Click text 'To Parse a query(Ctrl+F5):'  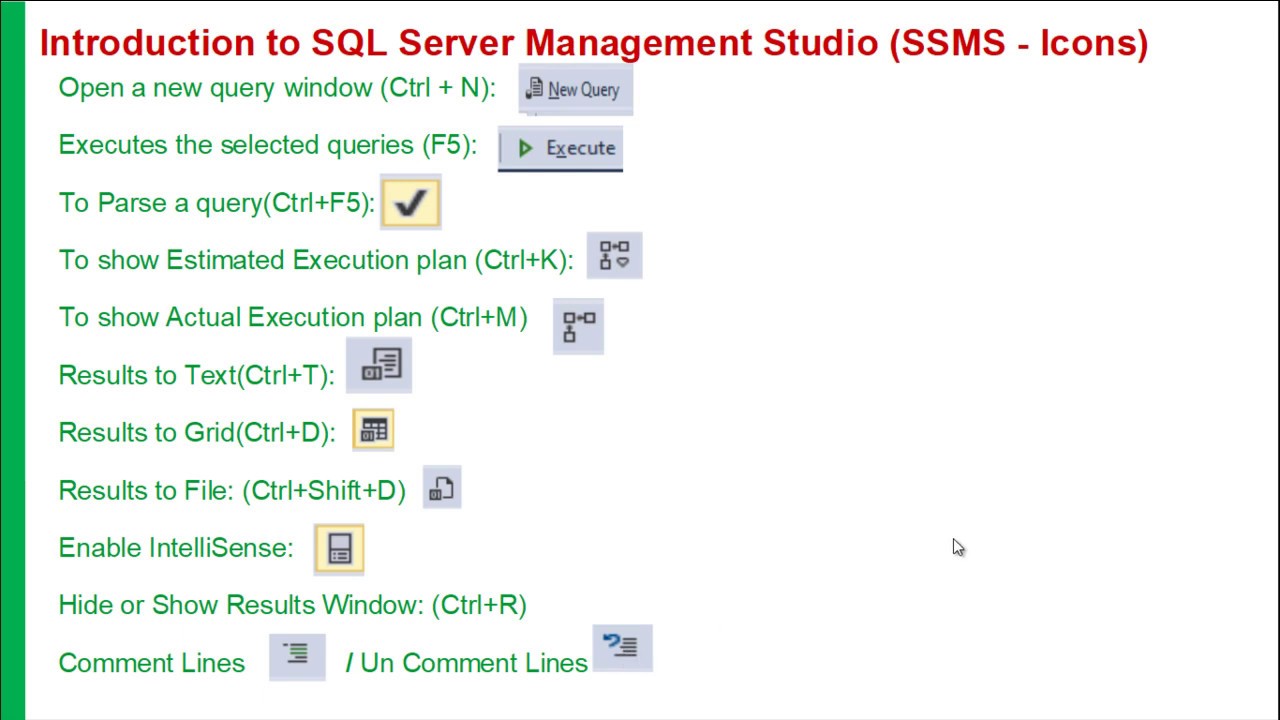(216, 203)
